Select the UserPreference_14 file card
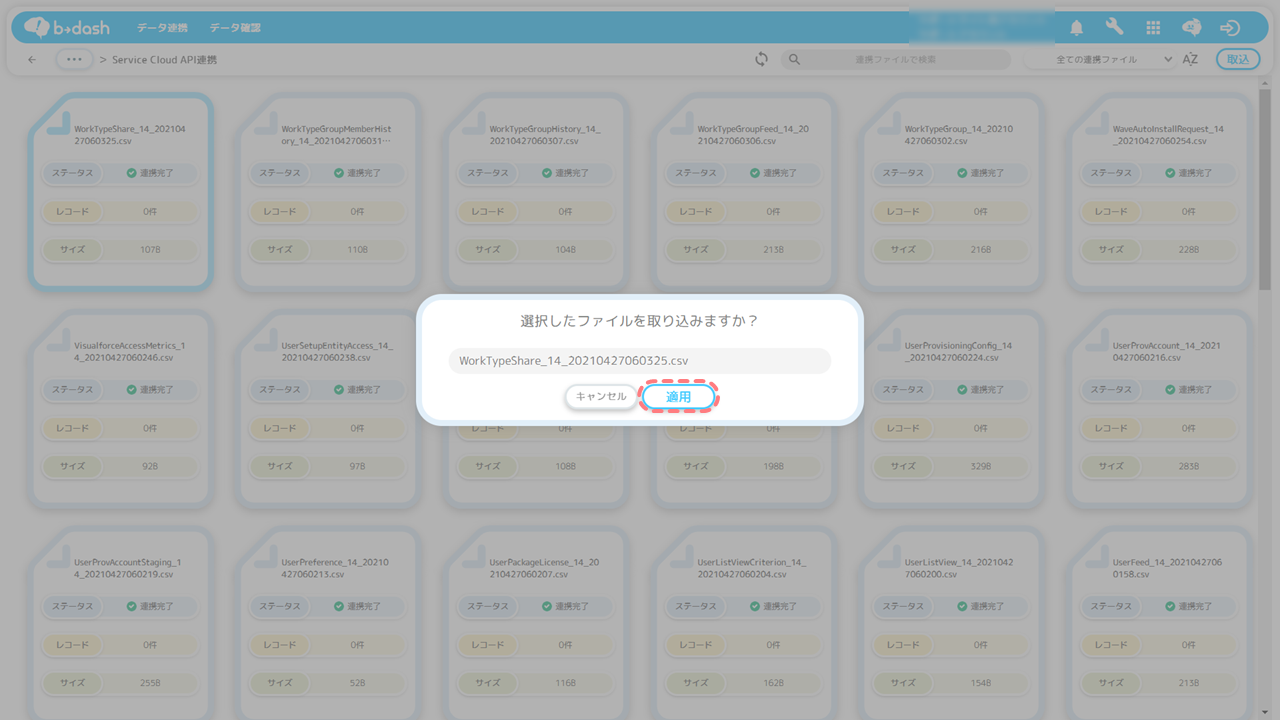 tap(329, 624)
